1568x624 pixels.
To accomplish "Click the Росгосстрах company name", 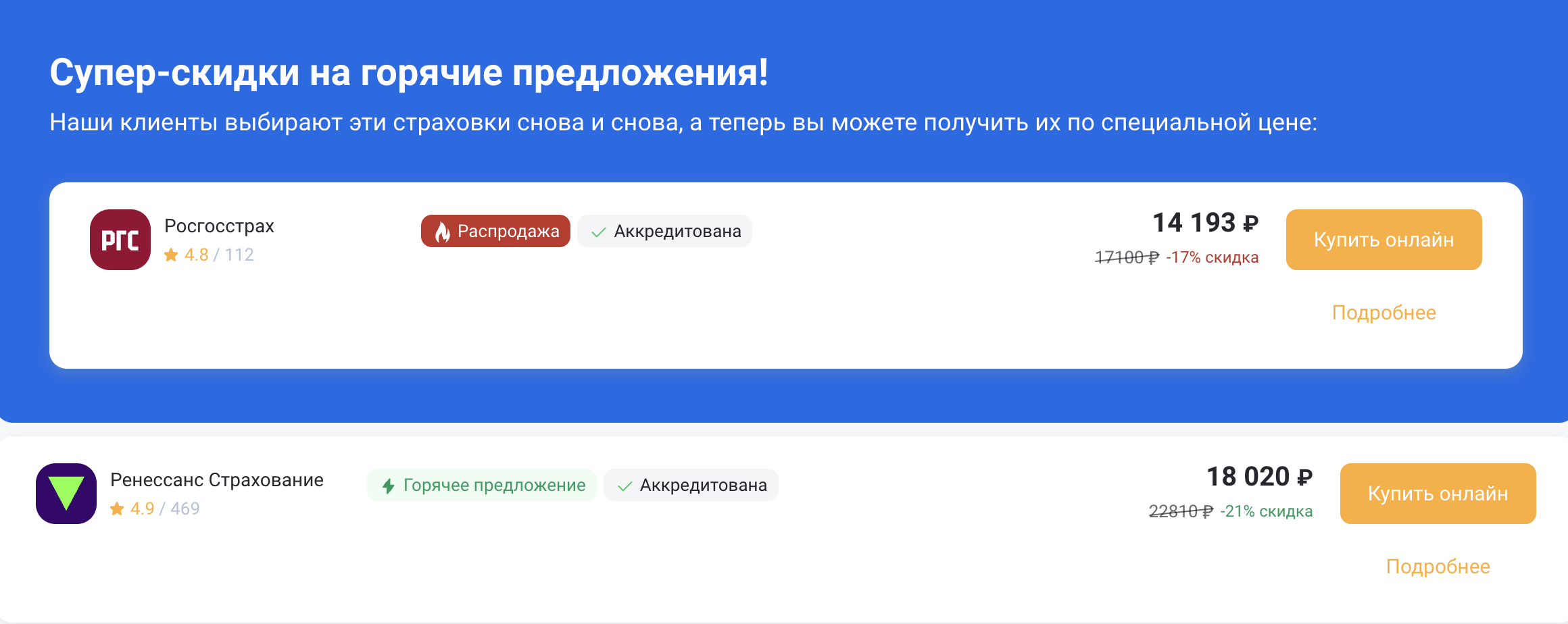I will coord(219,226).
